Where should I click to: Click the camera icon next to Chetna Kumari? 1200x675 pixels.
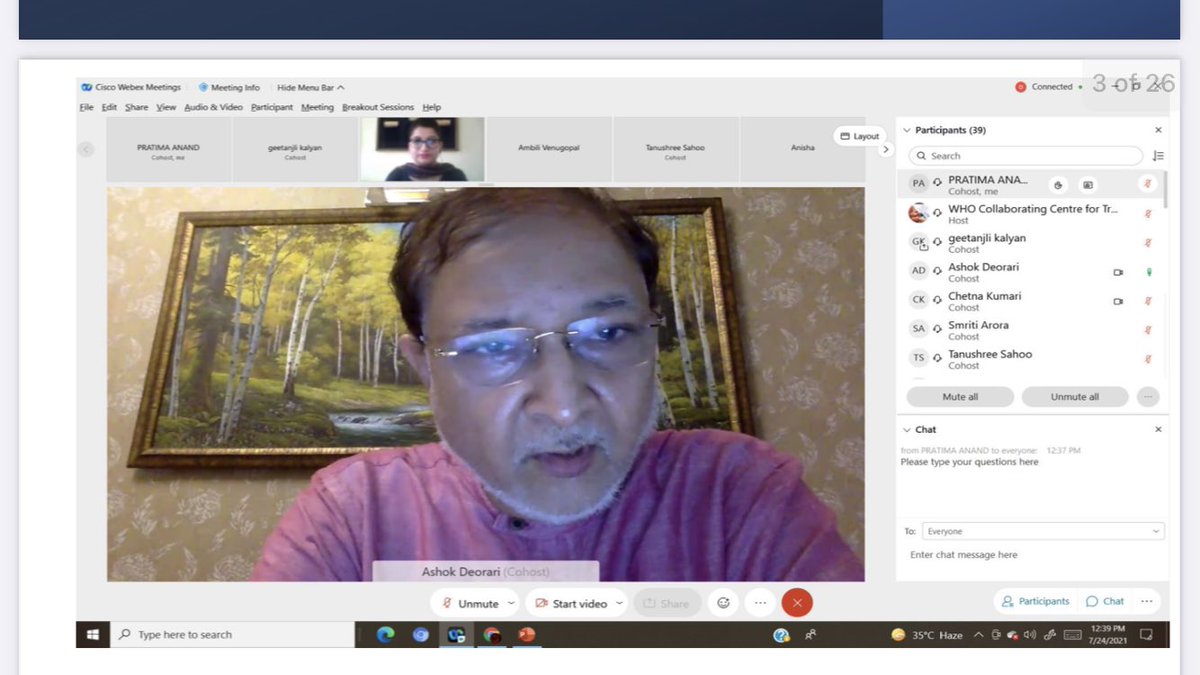pos(1118,301)
